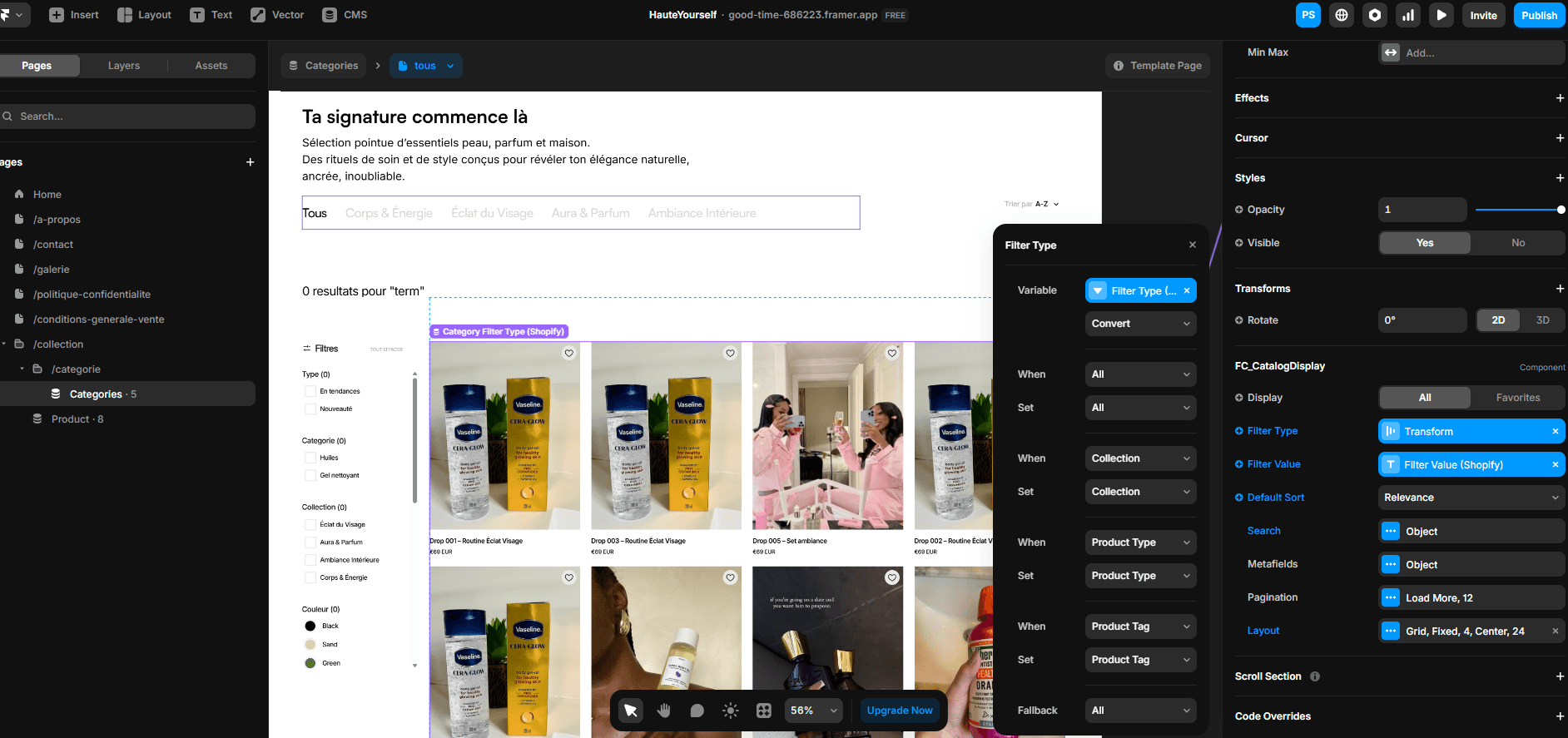Screen dimensions: 1568x738
Task: Open the Convert dropdown
Action: pyautogui.click(x=1140, y=324)
